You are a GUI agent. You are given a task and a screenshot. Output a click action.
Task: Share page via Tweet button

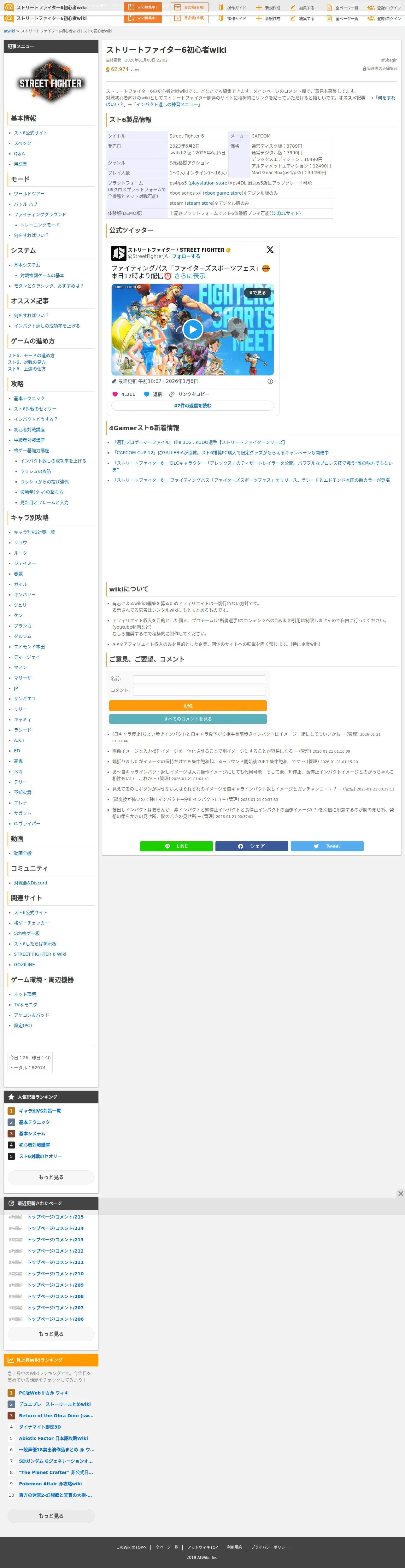327,846
